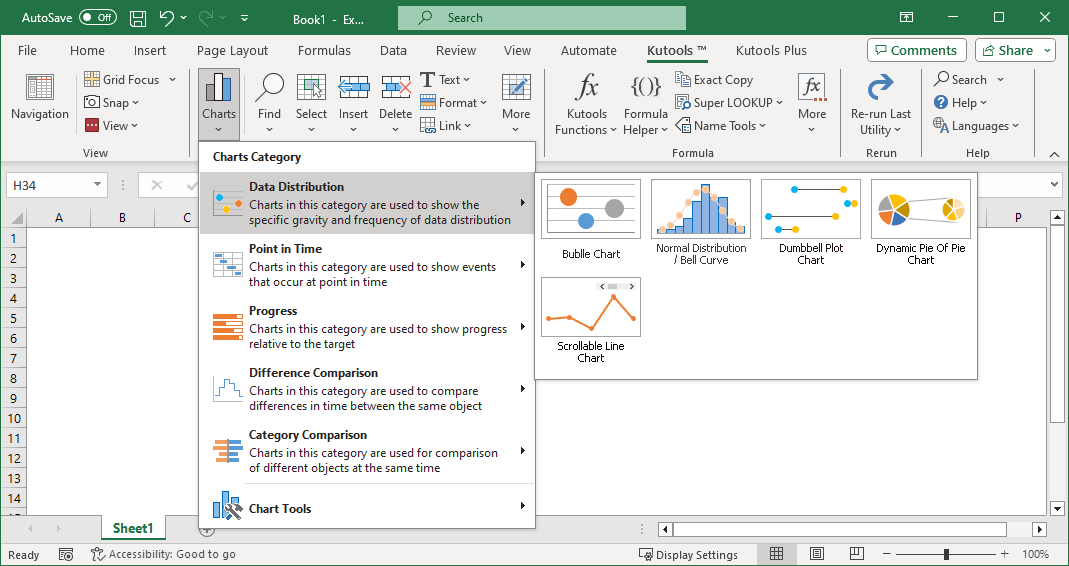
Task: Click the Re-run Last Utility arrow icon
Action: click(880, 87)
